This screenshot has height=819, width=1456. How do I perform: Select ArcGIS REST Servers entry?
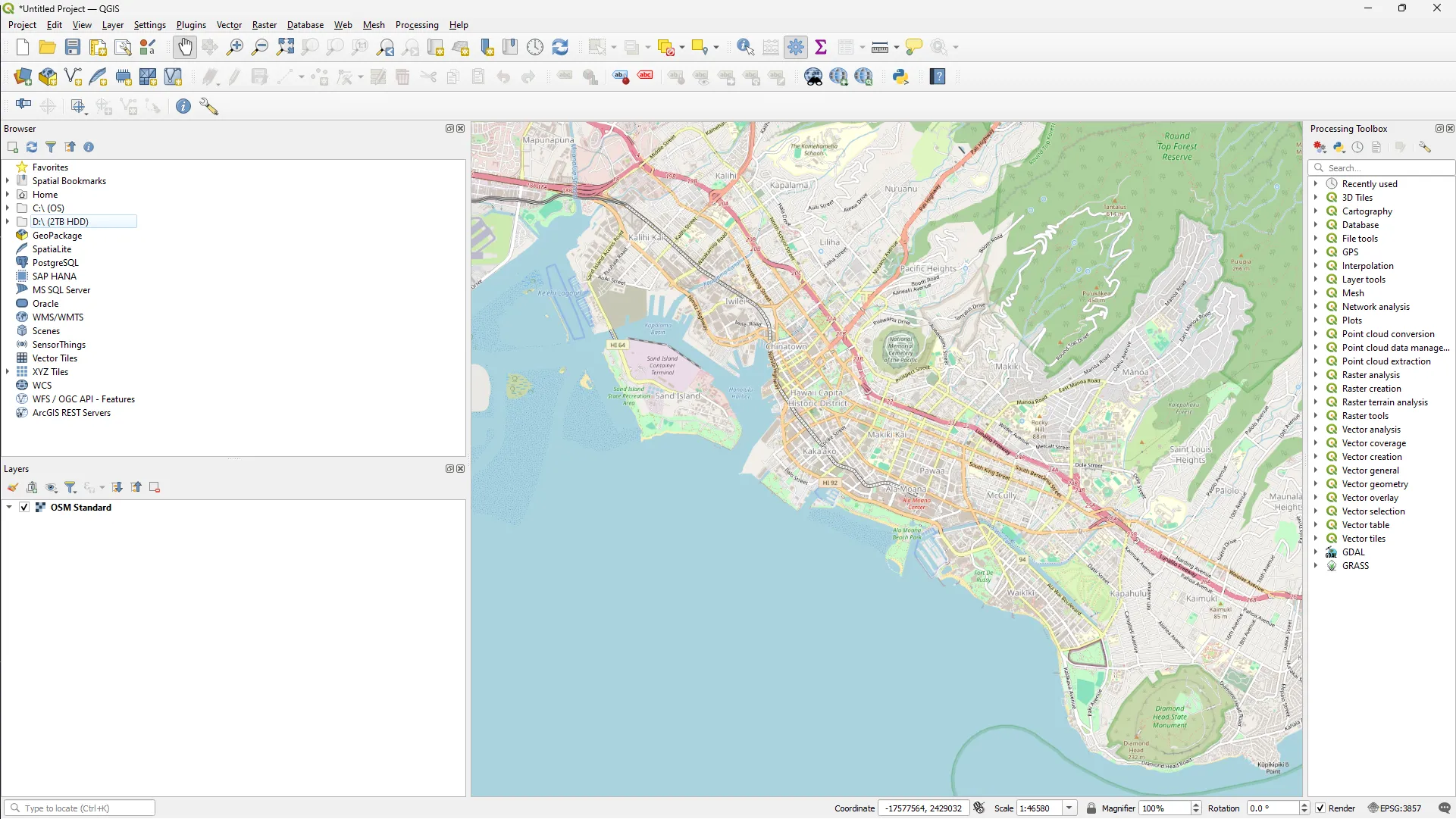pos(71,413)
